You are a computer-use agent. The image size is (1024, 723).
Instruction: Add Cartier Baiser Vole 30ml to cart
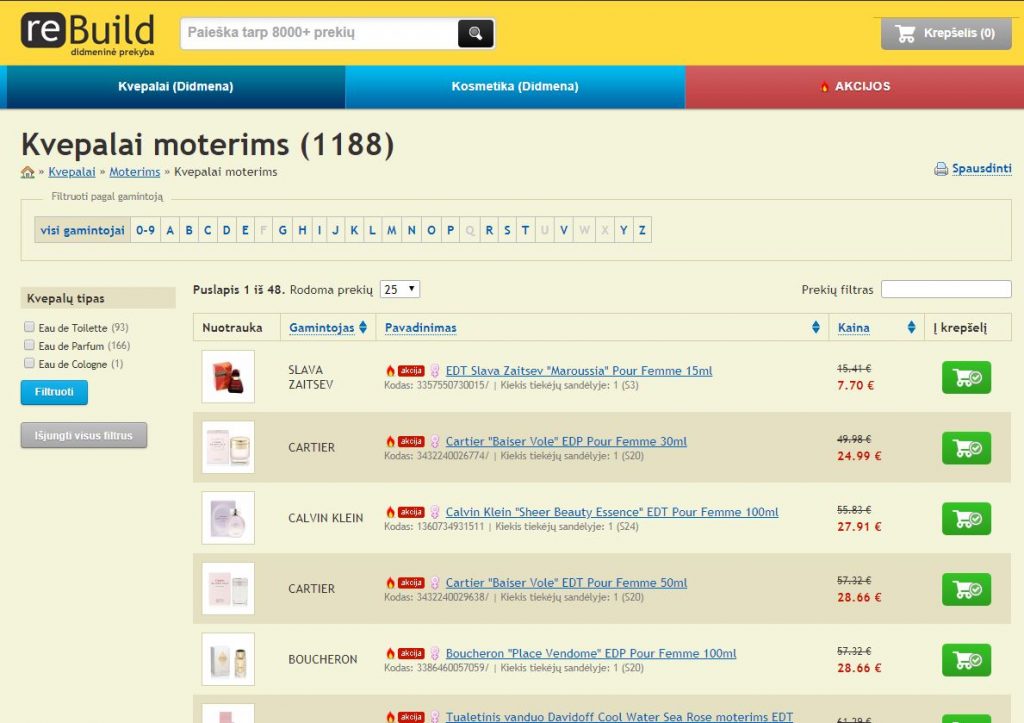click(x=966, y=448)
